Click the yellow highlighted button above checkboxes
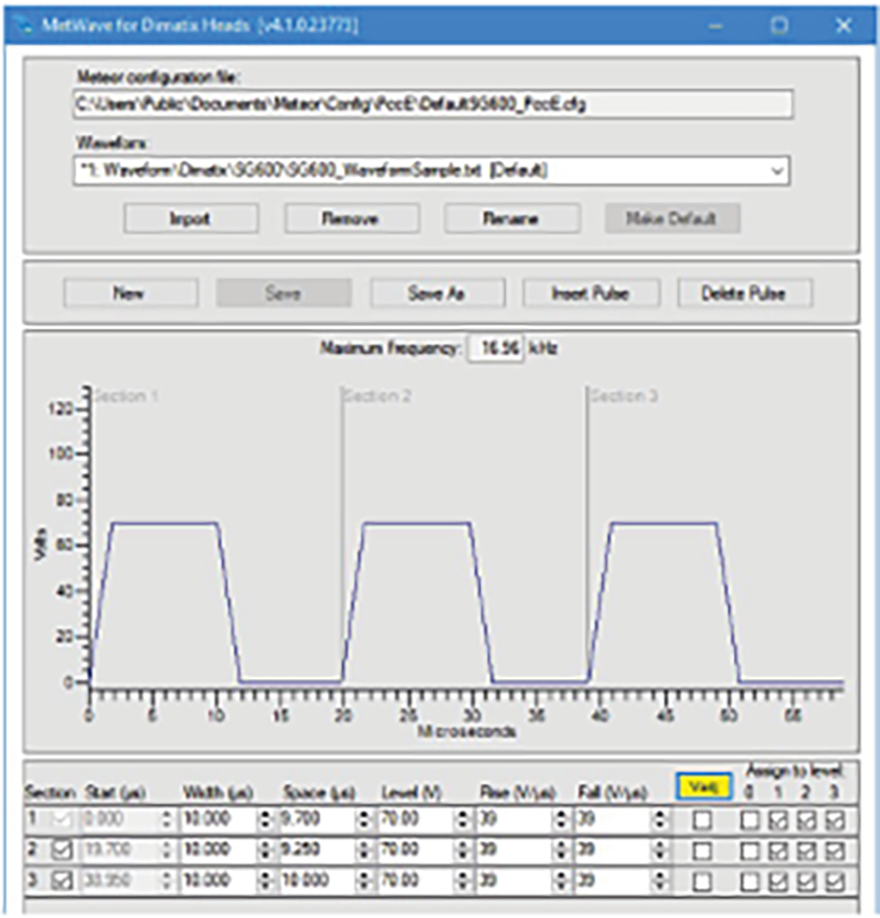The height and width of the screenshot is (918, 880). coord(703,787)
